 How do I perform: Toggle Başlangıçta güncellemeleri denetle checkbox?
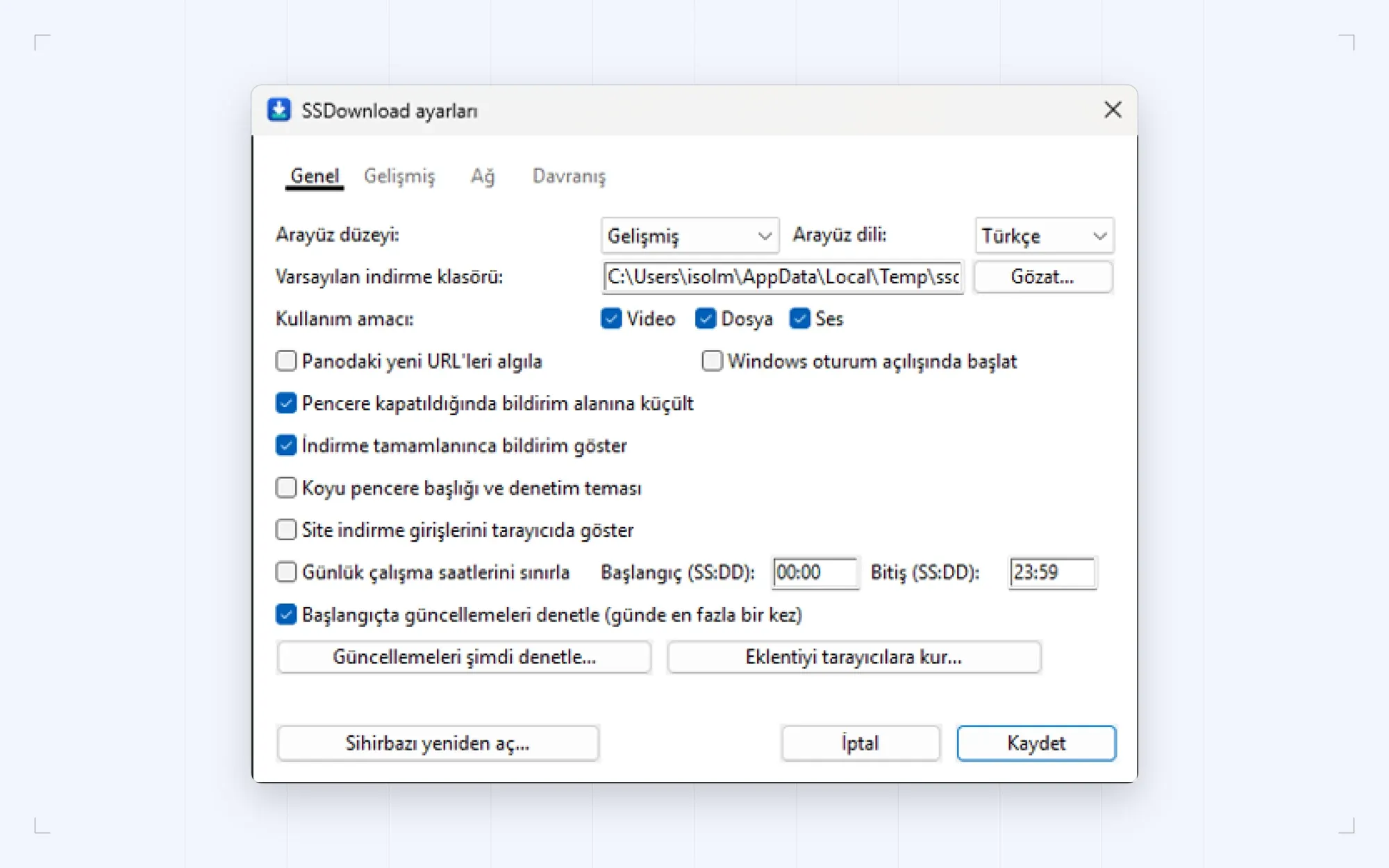coord(286,615)
